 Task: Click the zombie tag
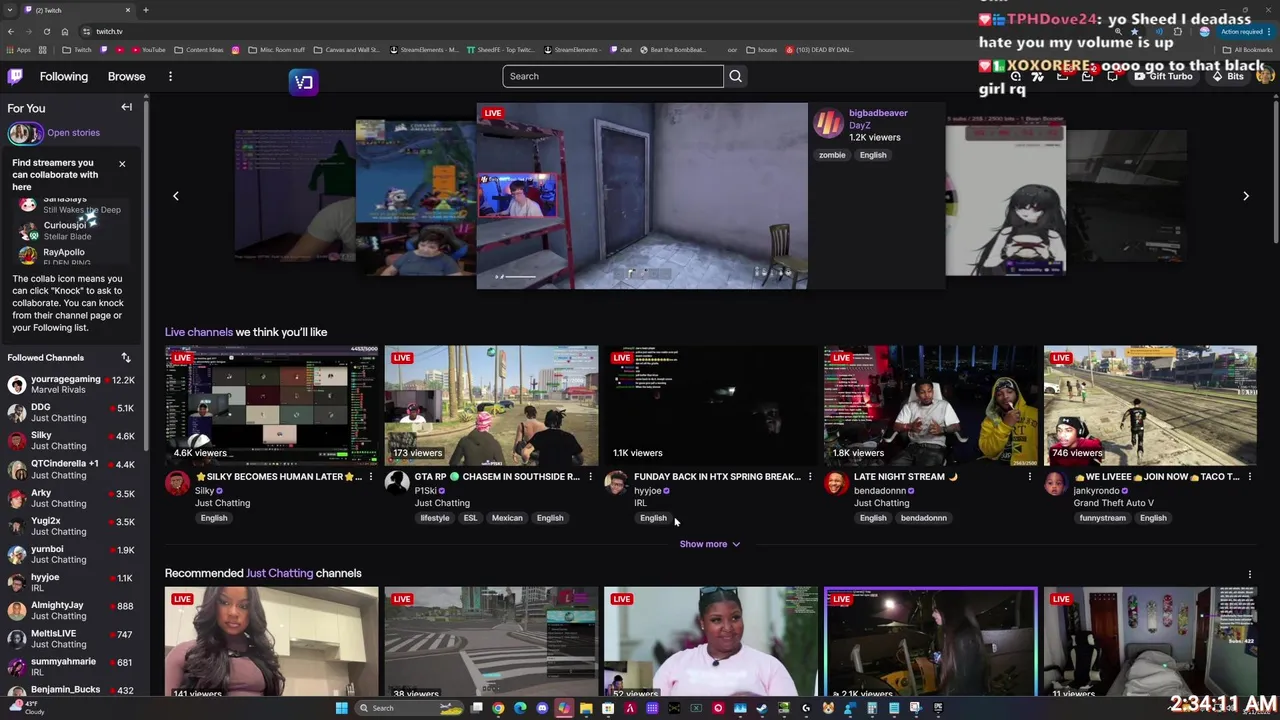(x=832, y=155)
